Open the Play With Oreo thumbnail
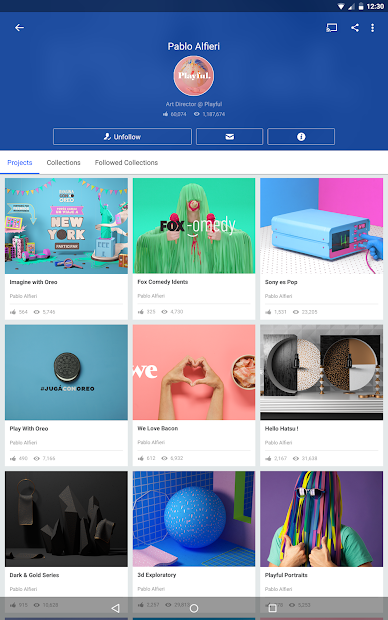The width and height of the screenshot is (388, 620). [66, 372]
